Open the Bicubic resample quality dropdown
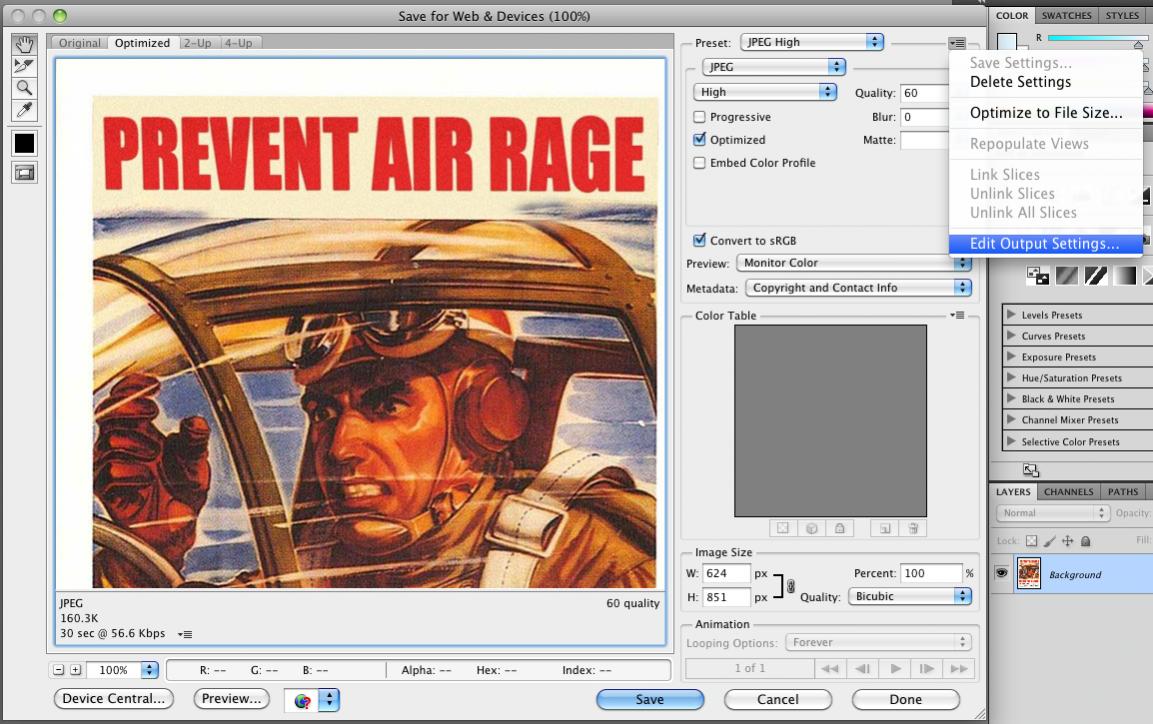1153x724 pixels. tap(910, 596)
